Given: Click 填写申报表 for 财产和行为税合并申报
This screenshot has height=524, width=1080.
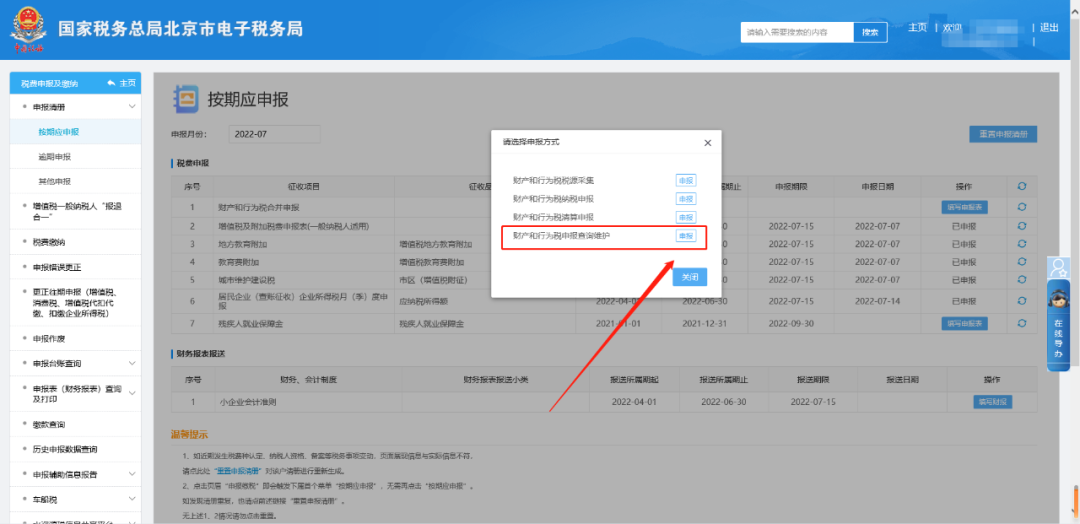Looking at the screenshot, I should coord(965,207).
